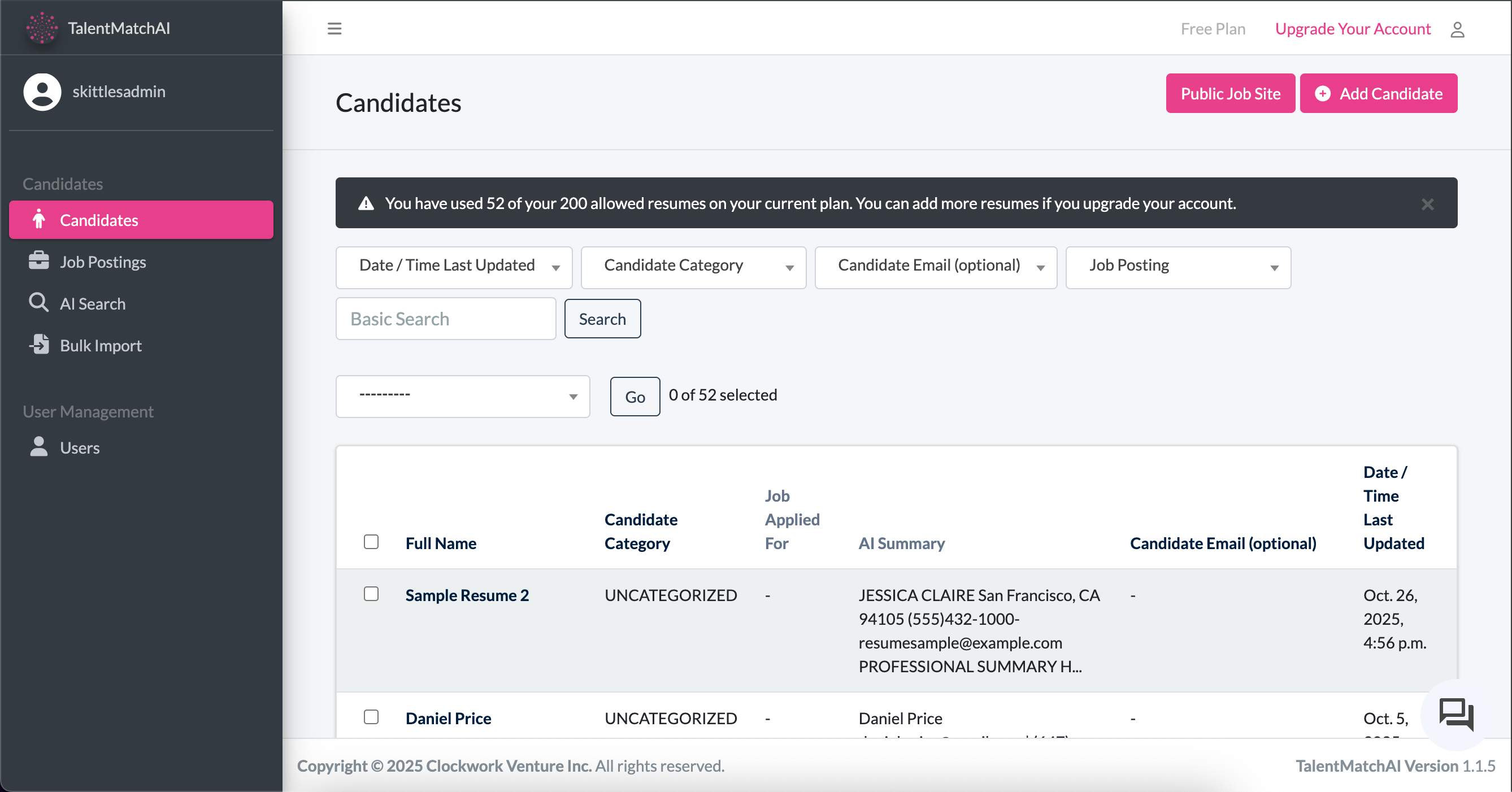Viewport: 1512px width, 792px height.
Task: Open the hamburger menu
Action: coord(334,28)
